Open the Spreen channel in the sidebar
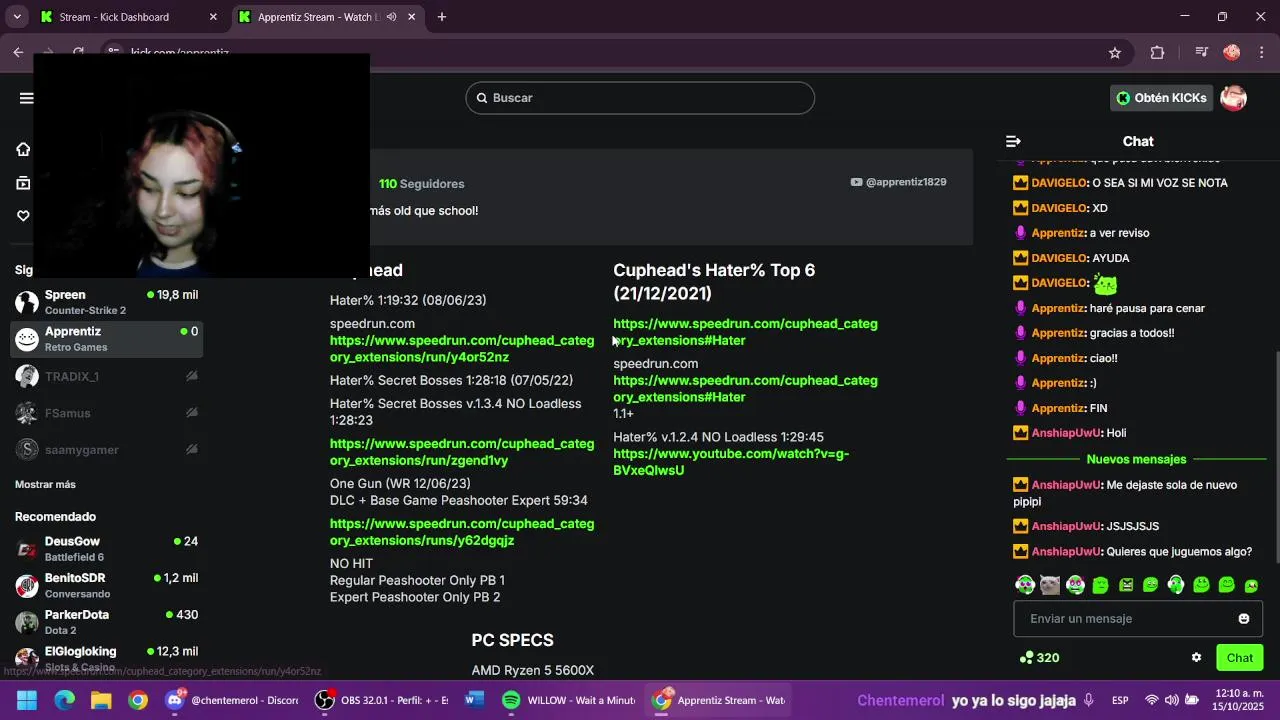Image resolution: width=1280 pixels, height=720 pixels. coord(107,302)
